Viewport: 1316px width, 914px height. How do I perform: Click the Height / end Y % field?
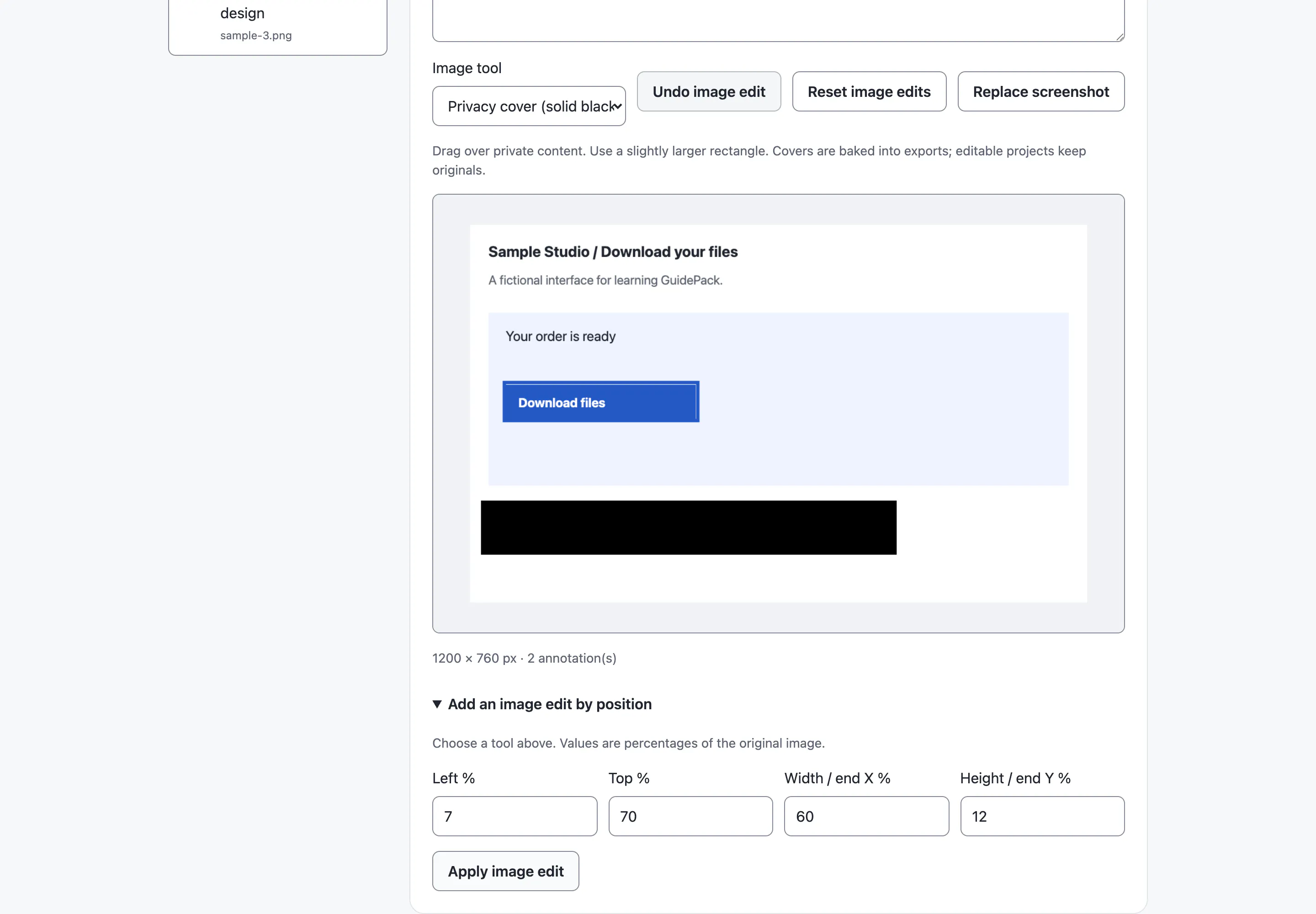point(1042,816)
